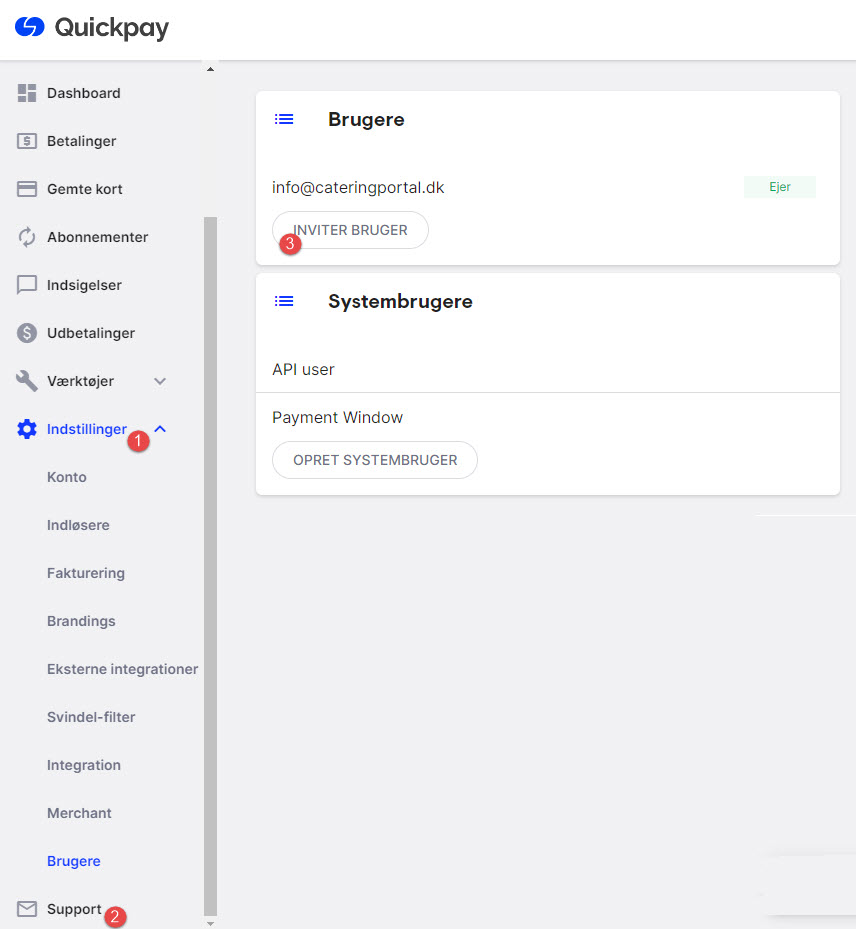Open the Værktøjer menu label
Viewport: 856px width, 929px height.
point(80,381)
